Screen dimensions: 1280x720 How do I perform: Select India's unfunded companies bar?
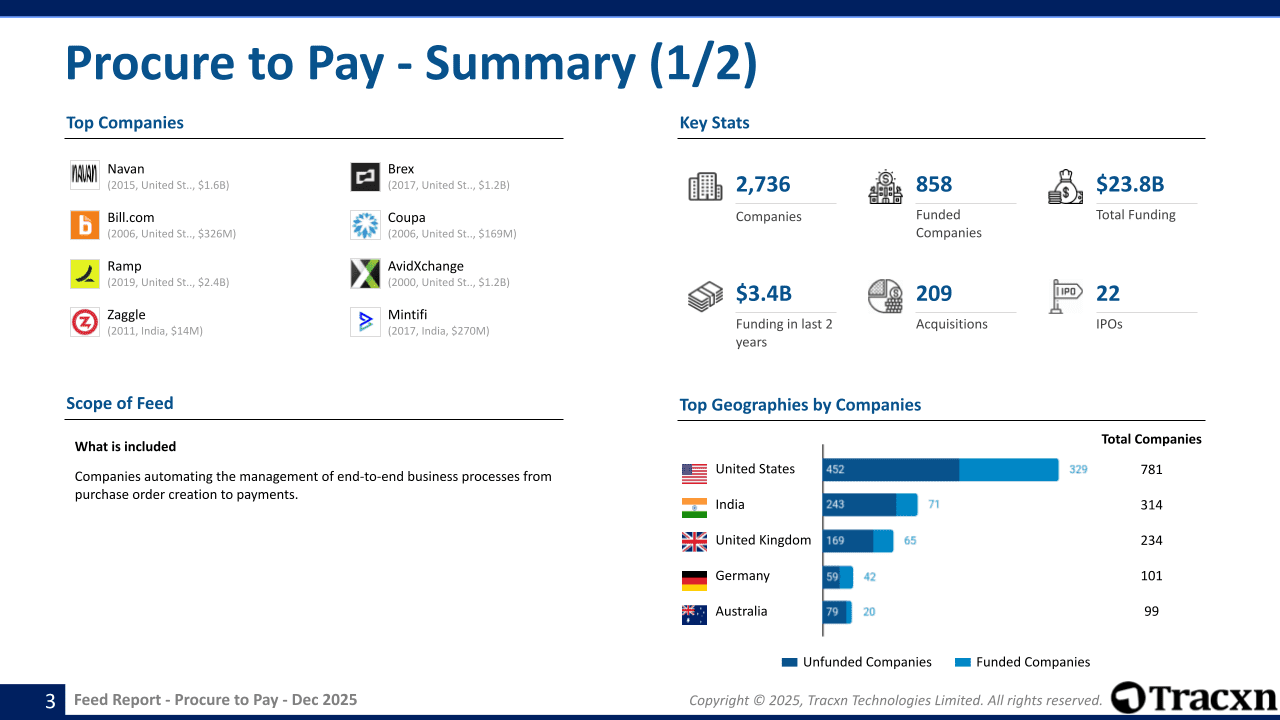tap(859, 505)
